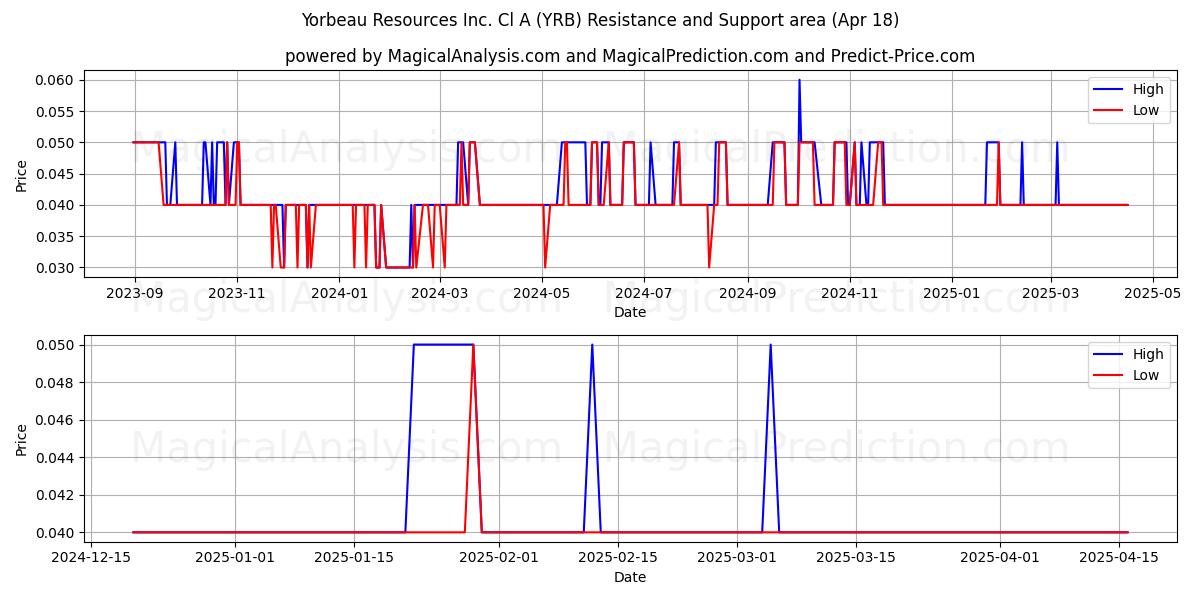Click the '2025-01' x-axis label in top chart
This screenshot has width=1200, height=600.
(951, 294)
